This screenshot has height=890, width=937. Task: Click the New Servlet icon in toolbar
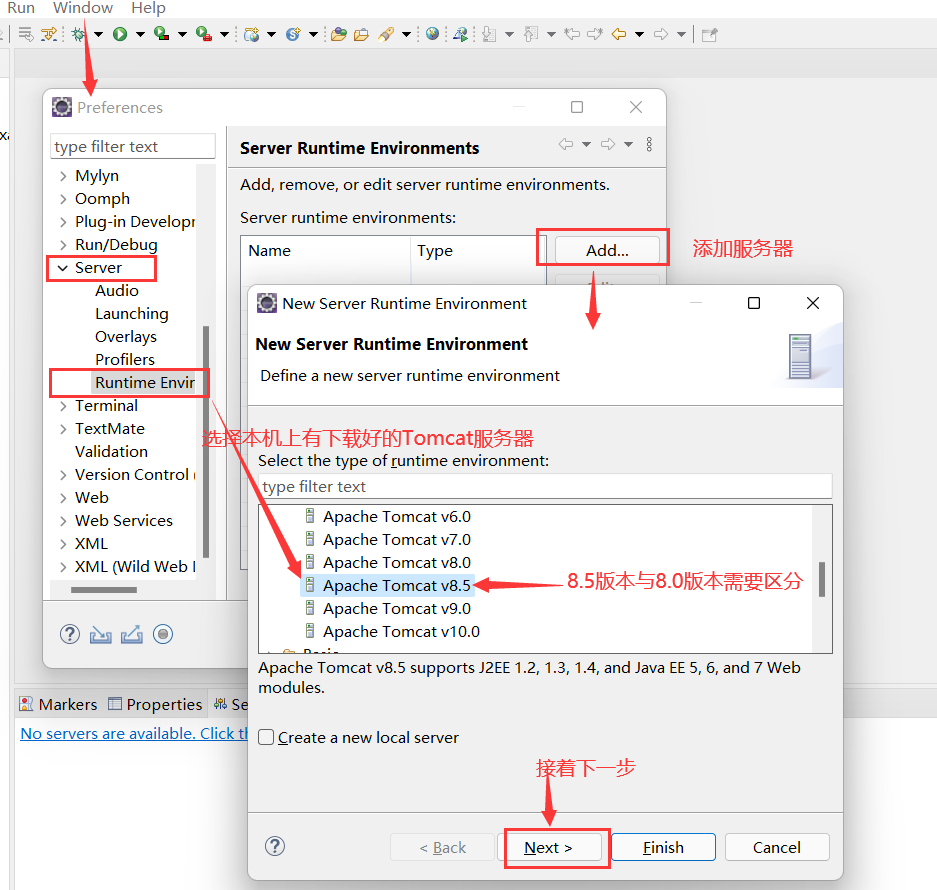tap(293, 34)
